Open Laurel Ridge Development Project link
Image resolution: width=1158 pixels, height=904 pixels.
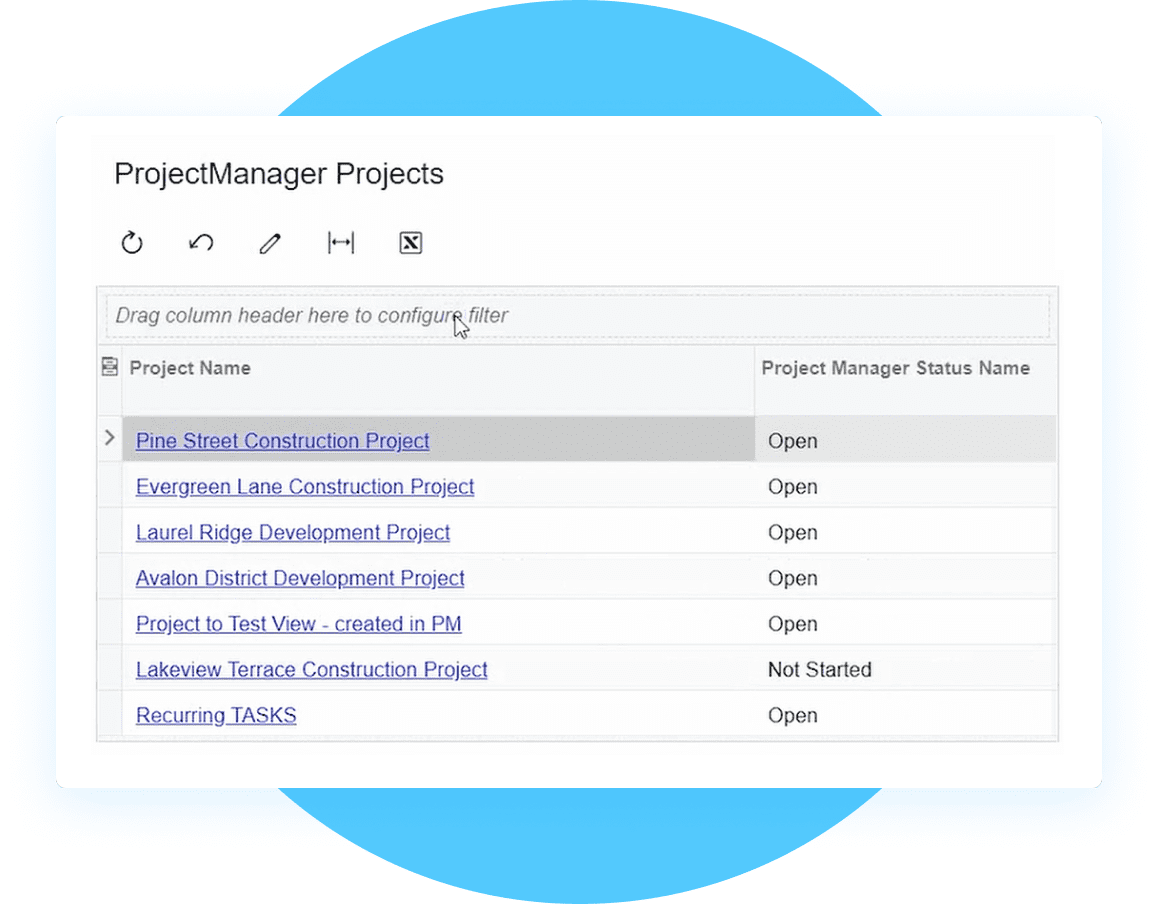pyautogui.click(x=292, y=533)
